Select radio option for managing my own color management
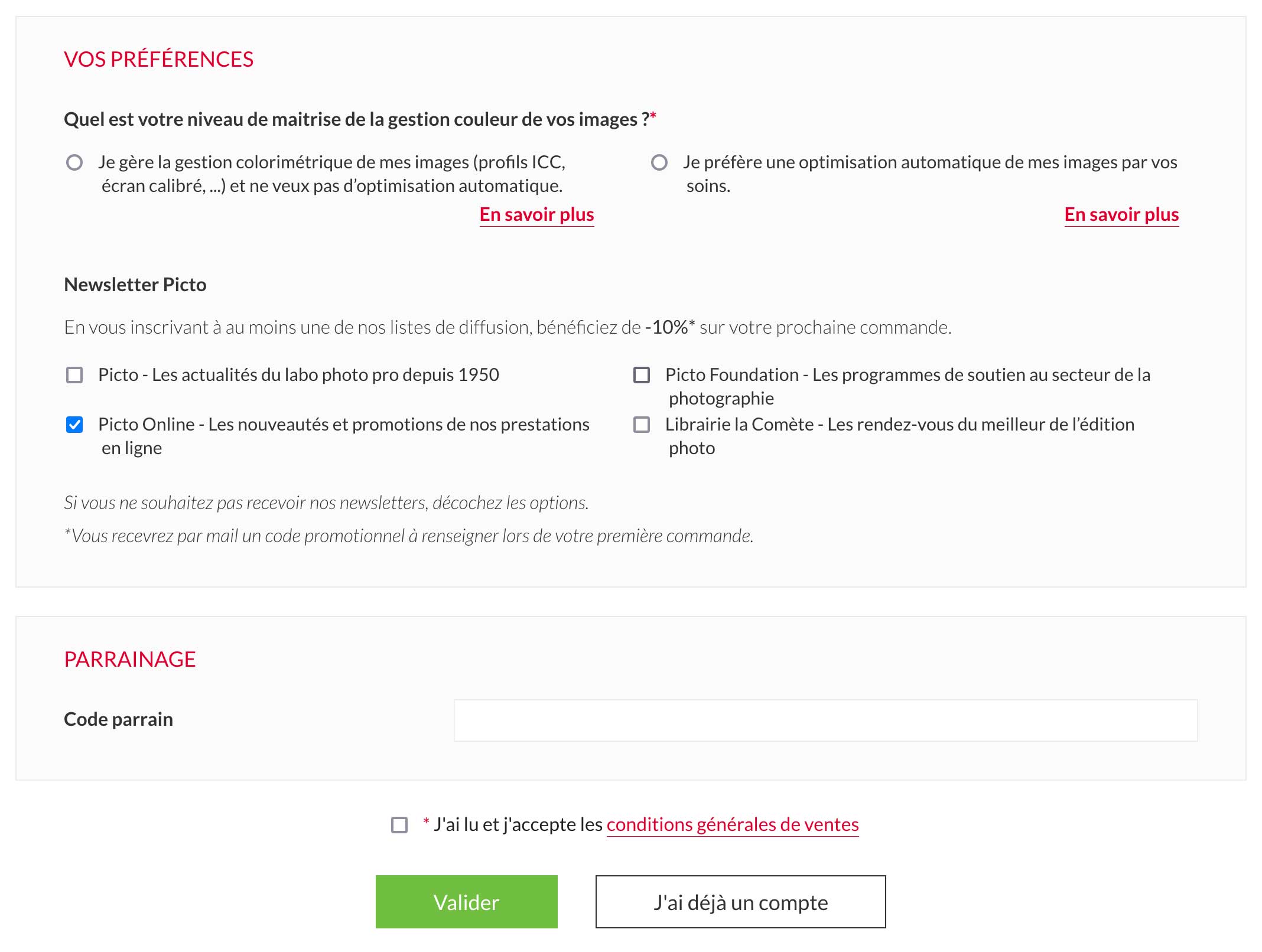 point(75,162)
